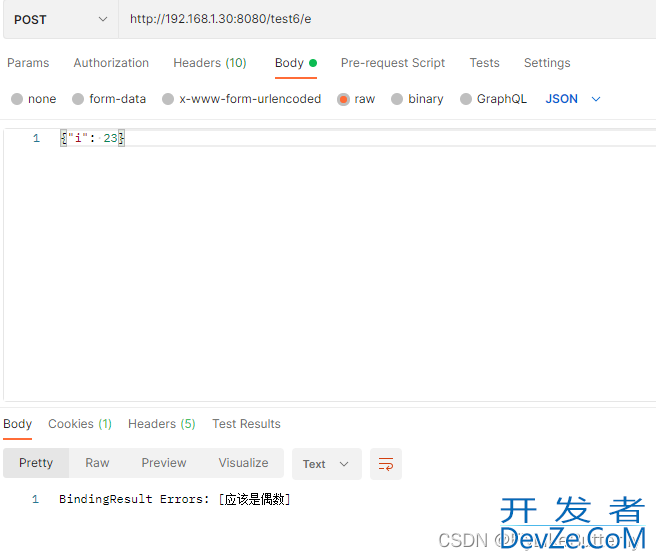
Task: Open the Authorization tab
Action: click(x=111, y=63)
